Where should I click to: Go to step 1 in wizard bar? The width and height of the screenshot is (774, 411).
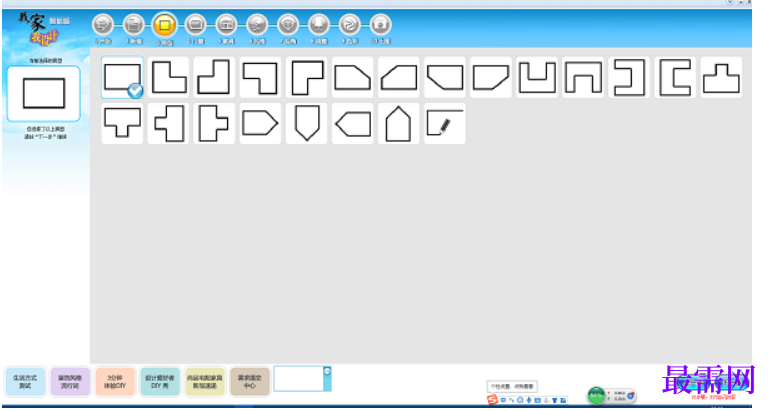103,24
